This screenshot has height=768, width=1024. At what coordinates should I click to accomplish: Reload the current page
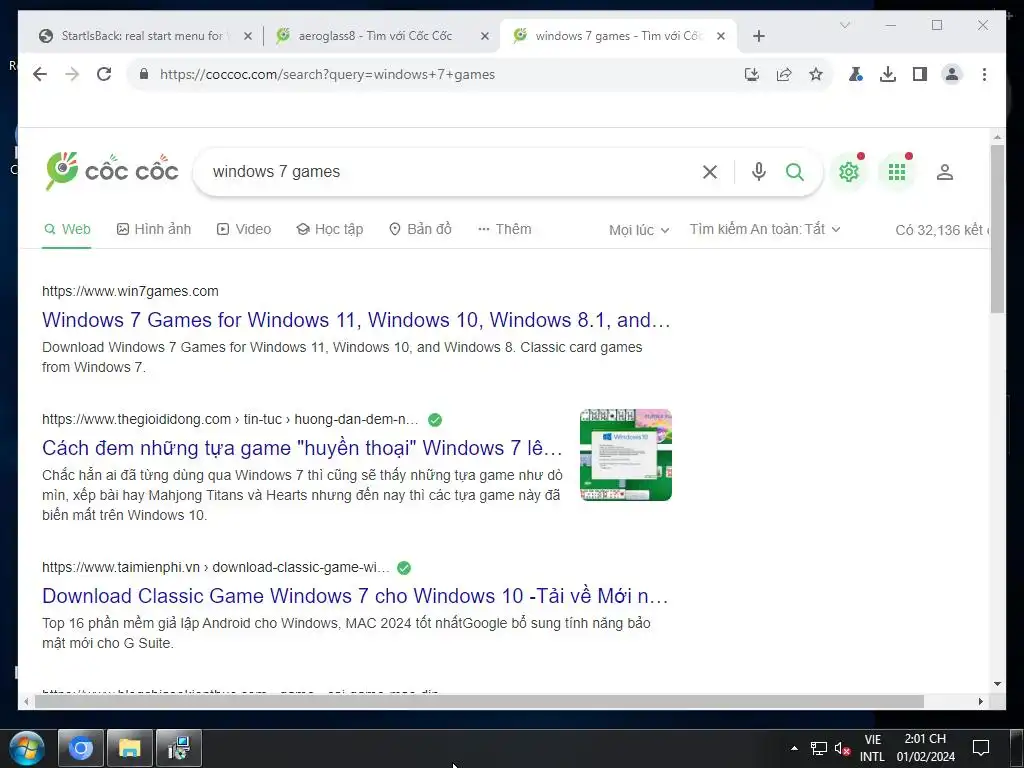click(104, 74)
